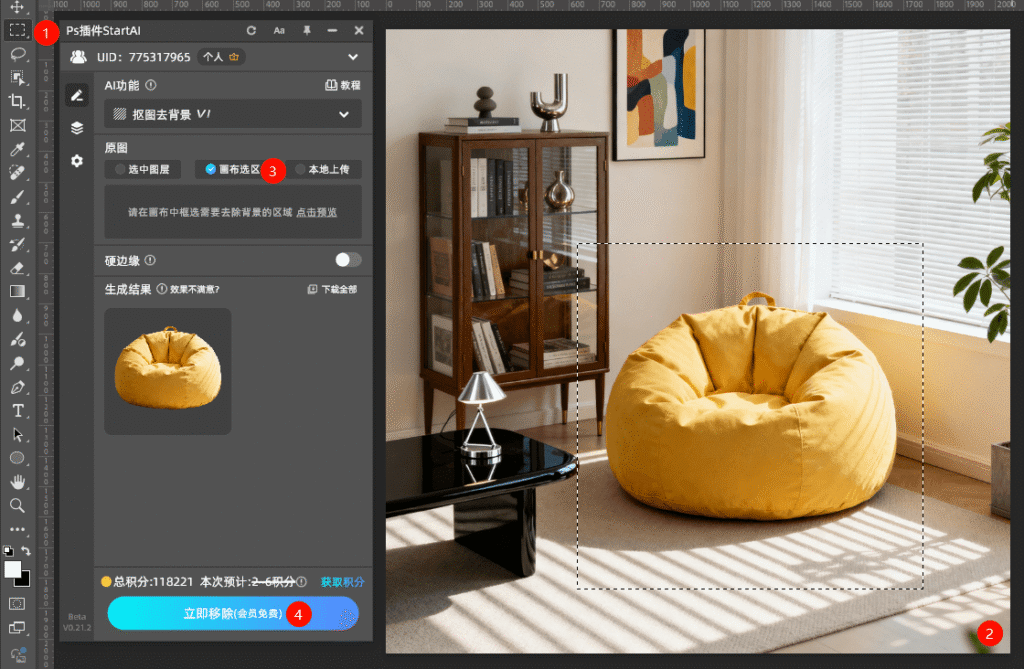Select the Hand tool
Viewport: 1024px width, 669px height.
17,482
